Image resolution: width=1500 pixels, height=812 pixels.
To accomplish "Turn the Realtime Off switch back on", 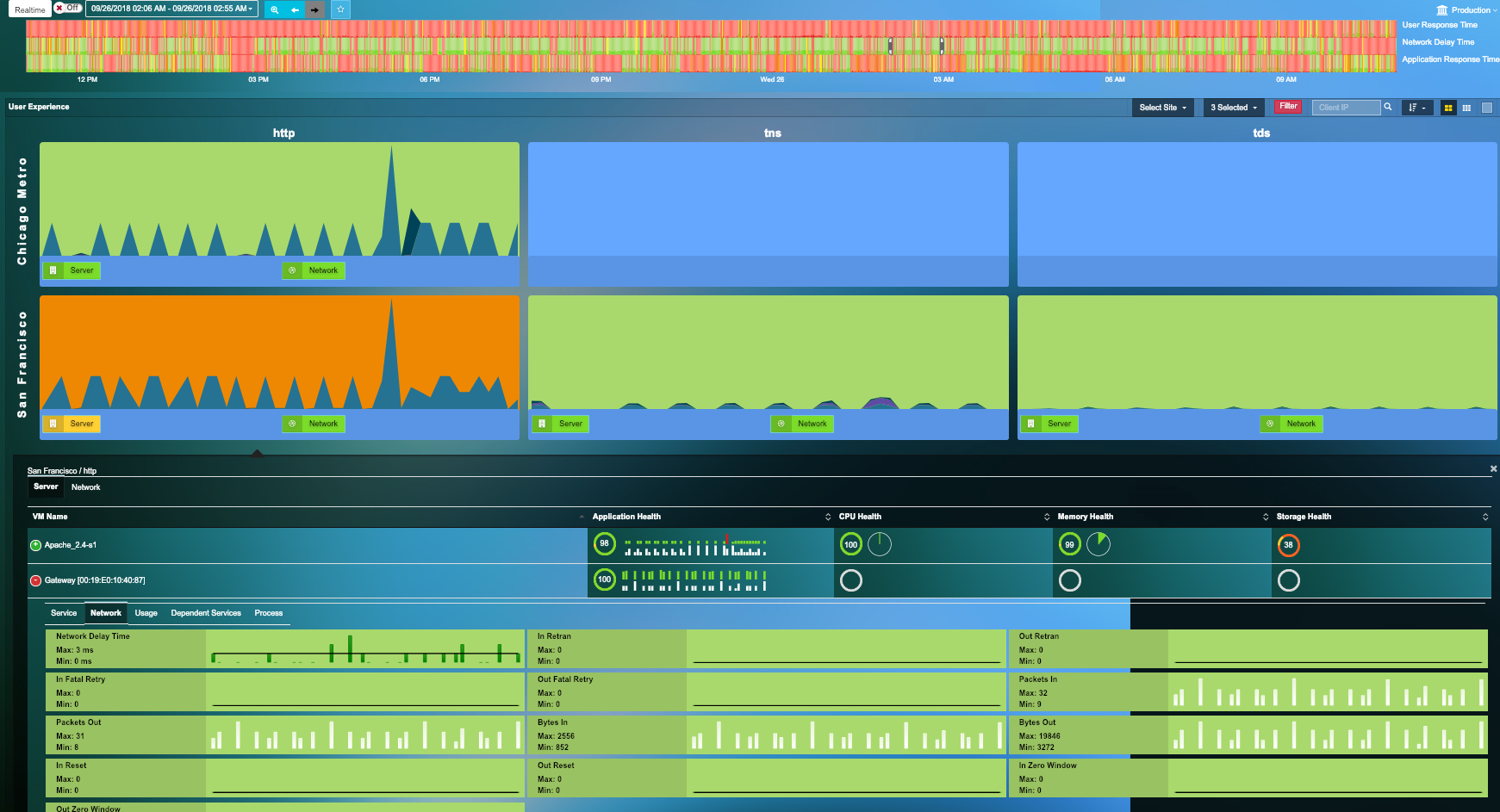I will click(x=67, y=7).
